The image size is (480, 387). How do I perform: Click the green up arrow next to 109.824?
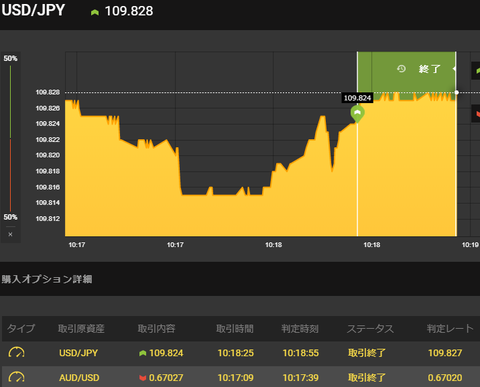click(x=143, y=353)
